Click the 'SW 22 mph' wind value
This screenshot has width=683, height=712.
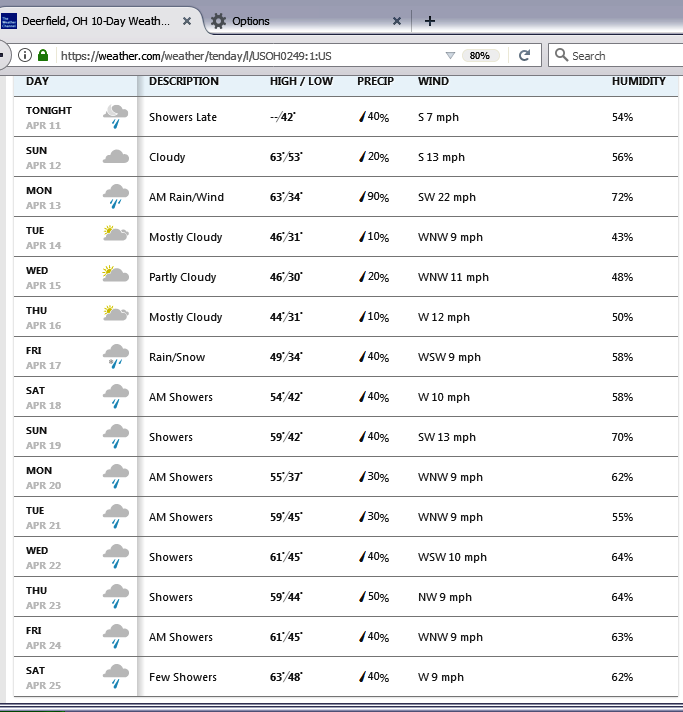[447, 197]
